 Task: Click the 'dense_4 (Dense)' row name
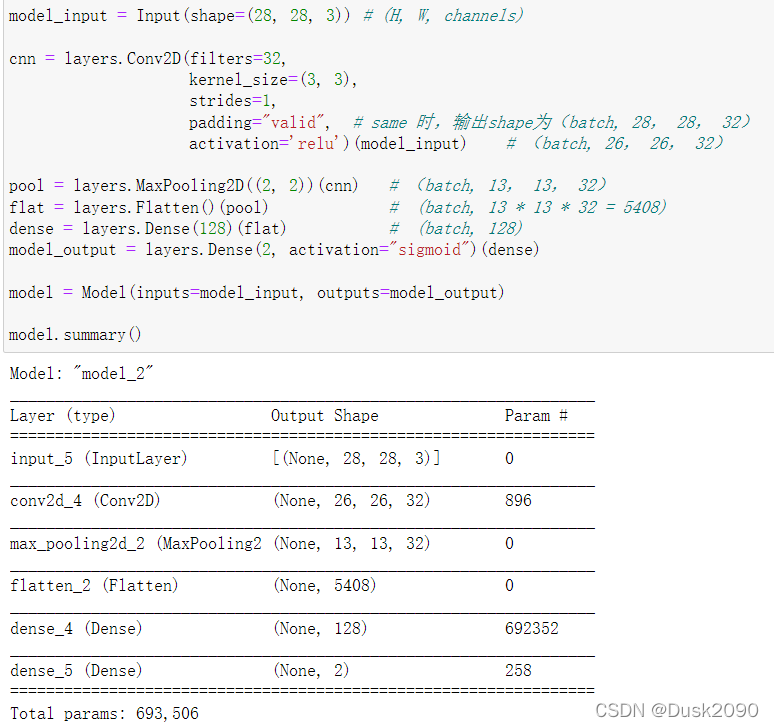(76, 628)
